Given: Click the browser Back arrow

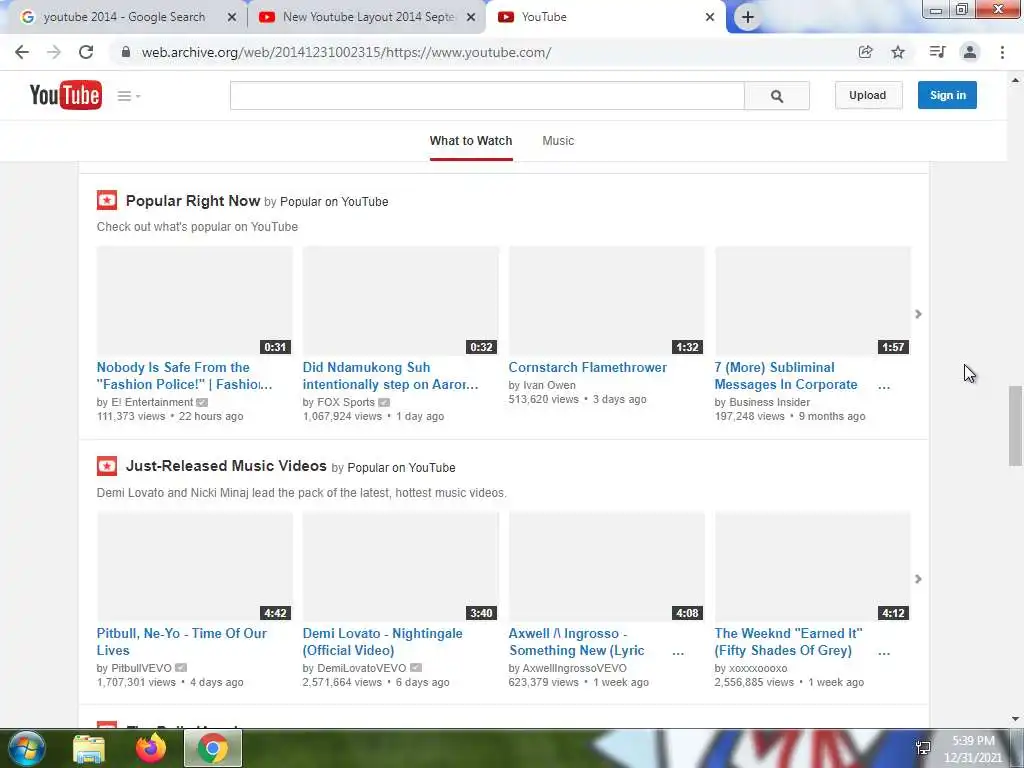Looking at the screenshot, I should [x=22, y=52].
